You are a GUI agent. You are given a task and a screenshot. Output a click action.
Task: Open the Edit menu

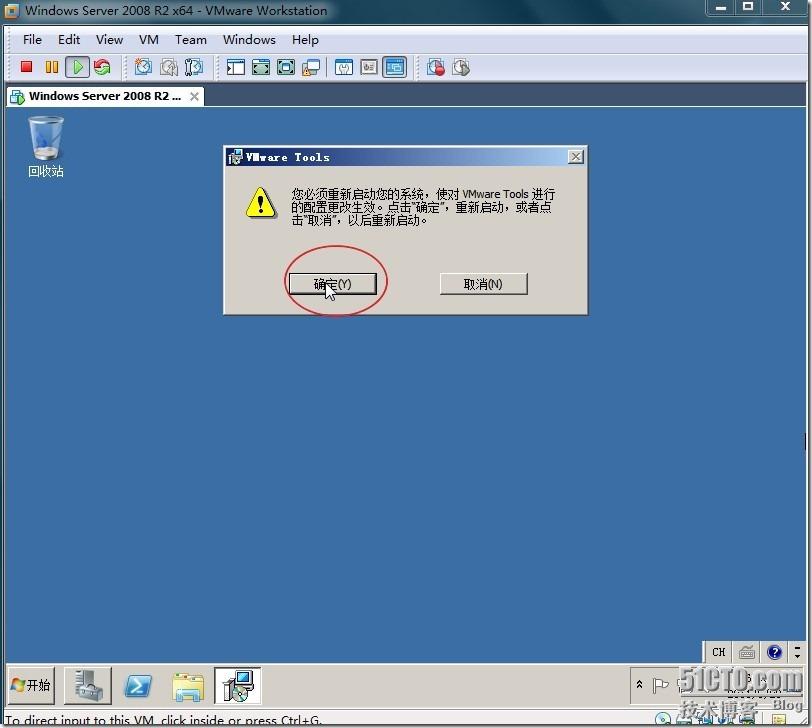click(69, 40)
